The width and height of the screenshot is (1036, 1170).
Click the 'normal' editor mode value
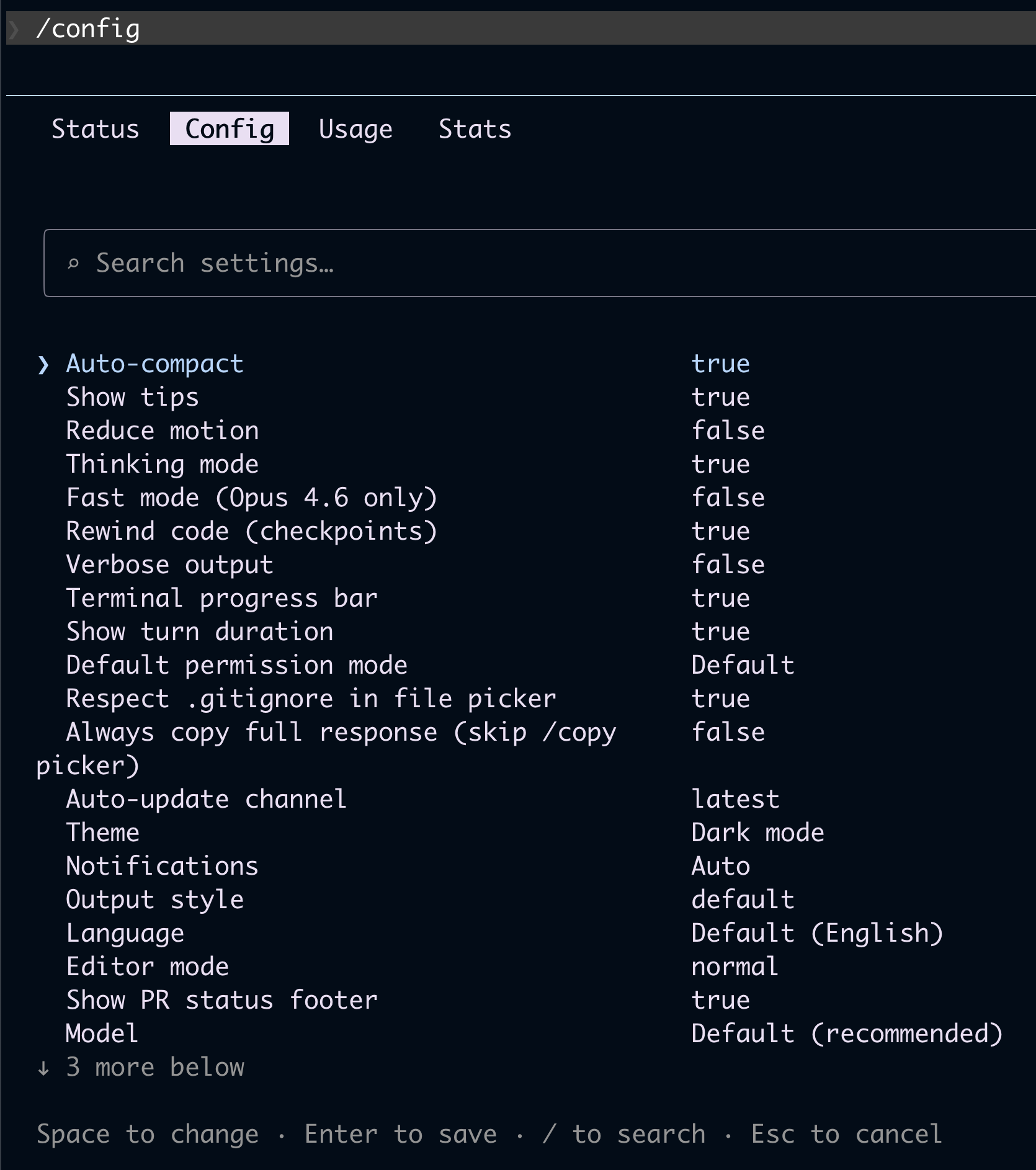(735, 967)
